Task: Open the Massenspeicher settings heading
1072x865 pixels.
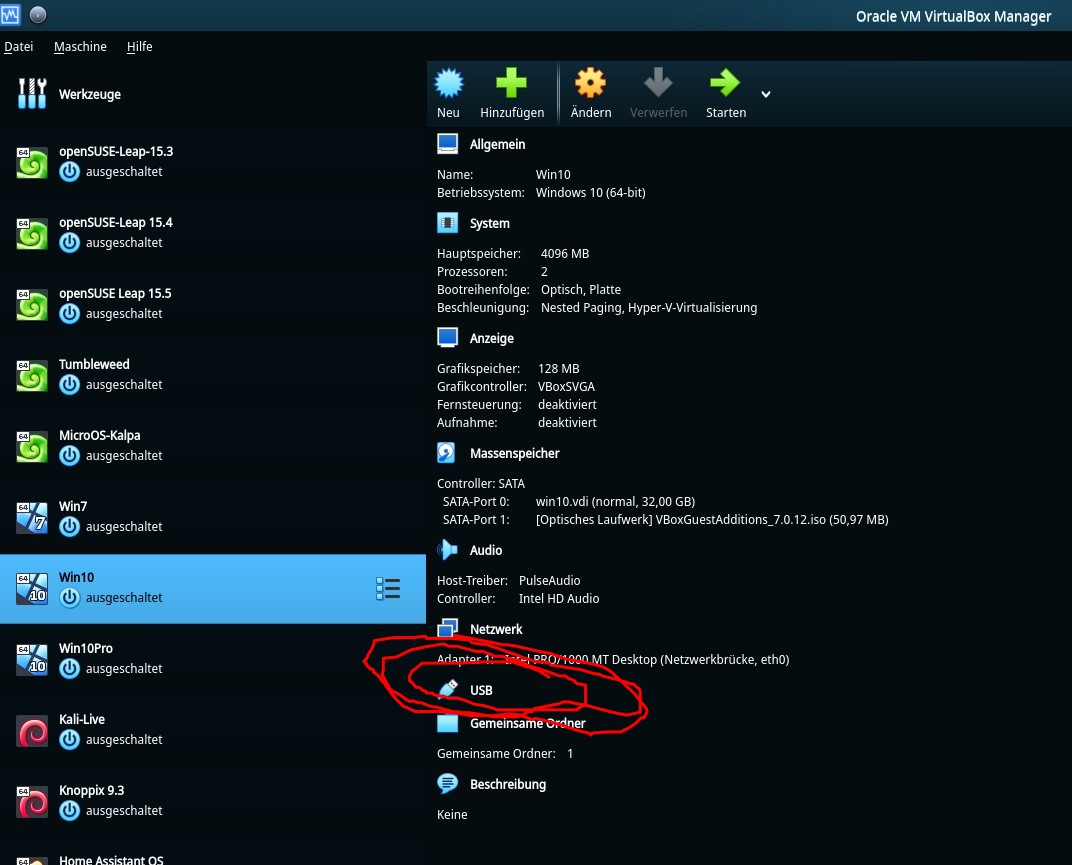Action: point(514,453)
